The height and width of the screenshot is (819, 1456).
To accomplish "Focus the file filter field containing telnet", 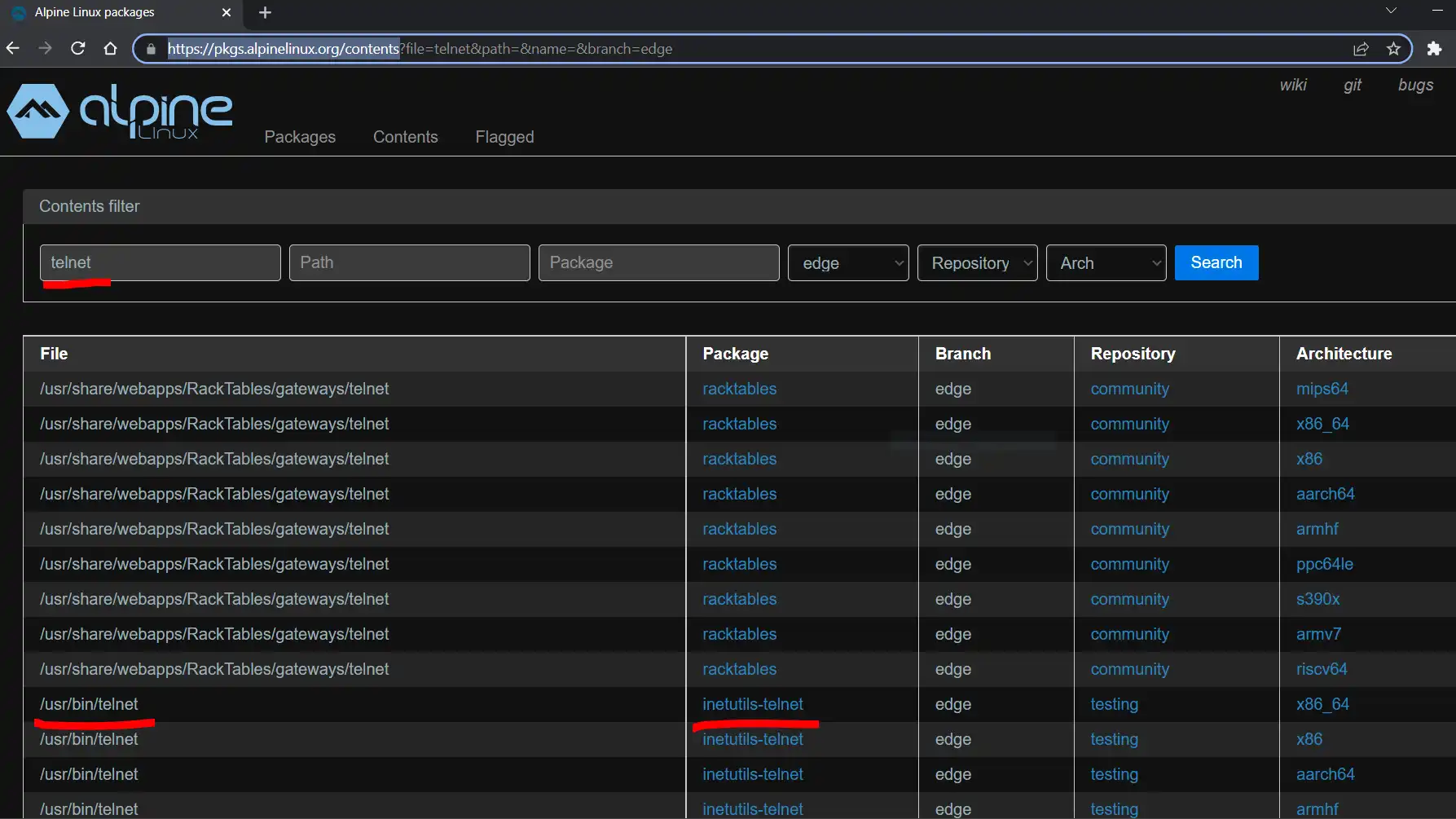I will (161, 262).
